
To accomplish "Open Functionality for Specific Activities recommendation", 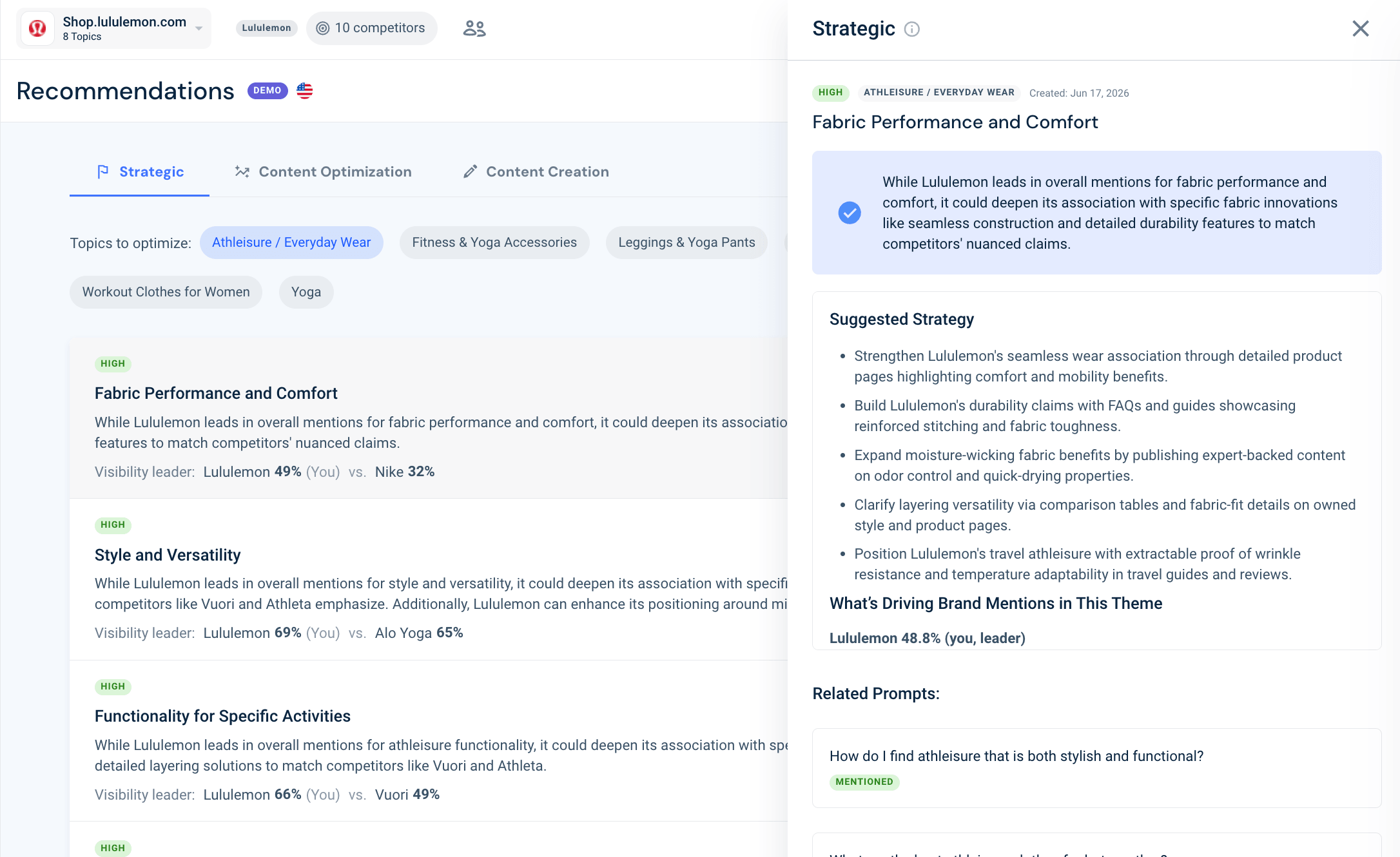I will 429,741.
